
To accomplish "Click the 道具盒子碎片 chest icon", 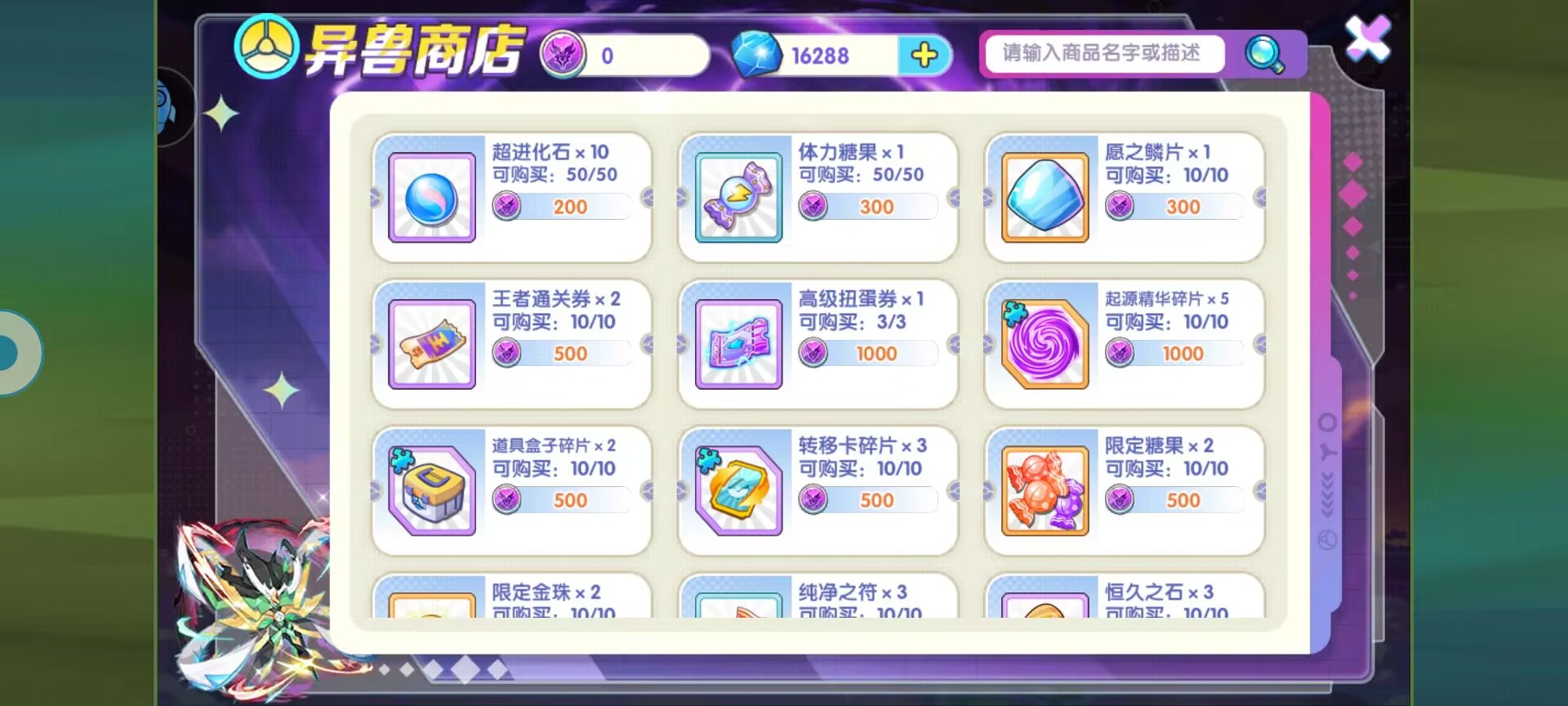I will (x=431, y=491).
